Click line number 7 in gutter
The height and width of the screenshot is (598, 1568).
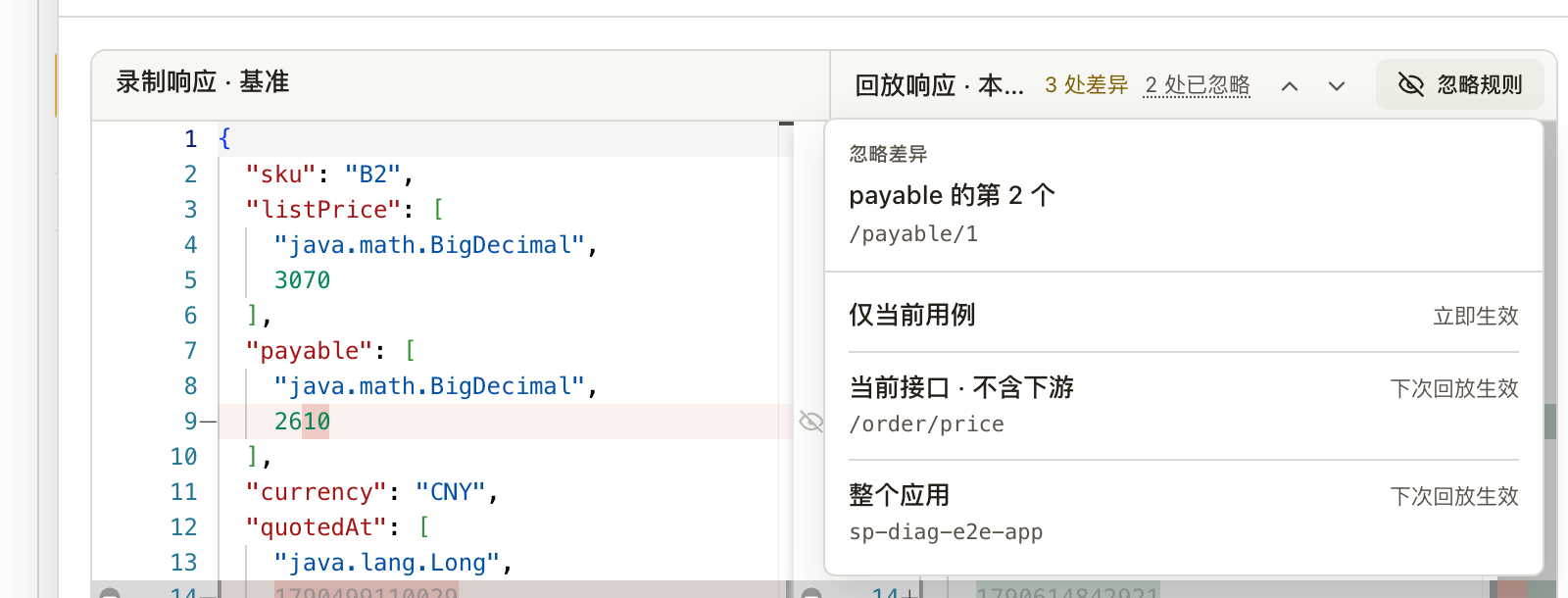[x=190, y=351]
